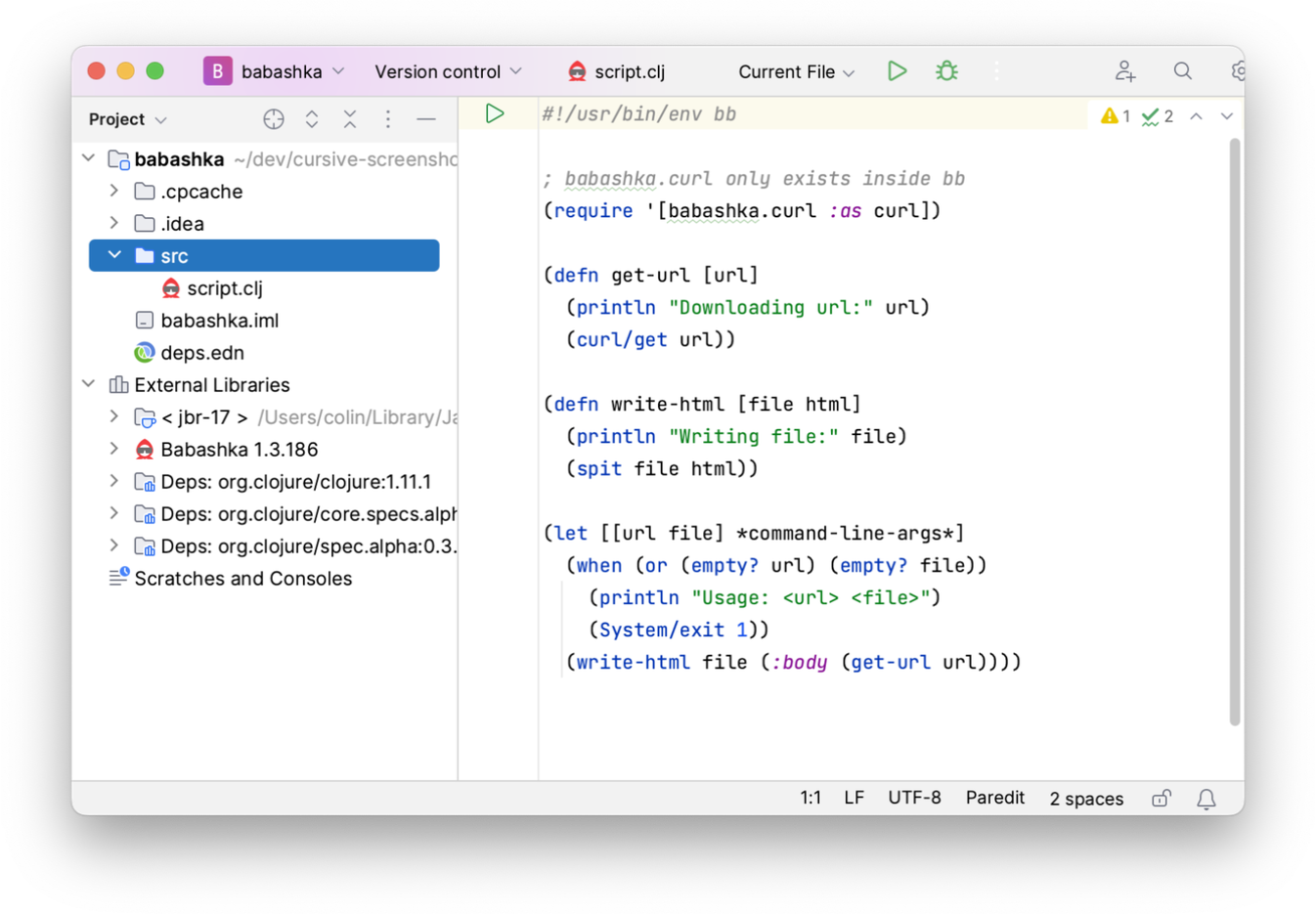Viewport: 1316px width, 914px height.
Task: Toggle read-only lock icon in status bar
Action: [1162, 799]
